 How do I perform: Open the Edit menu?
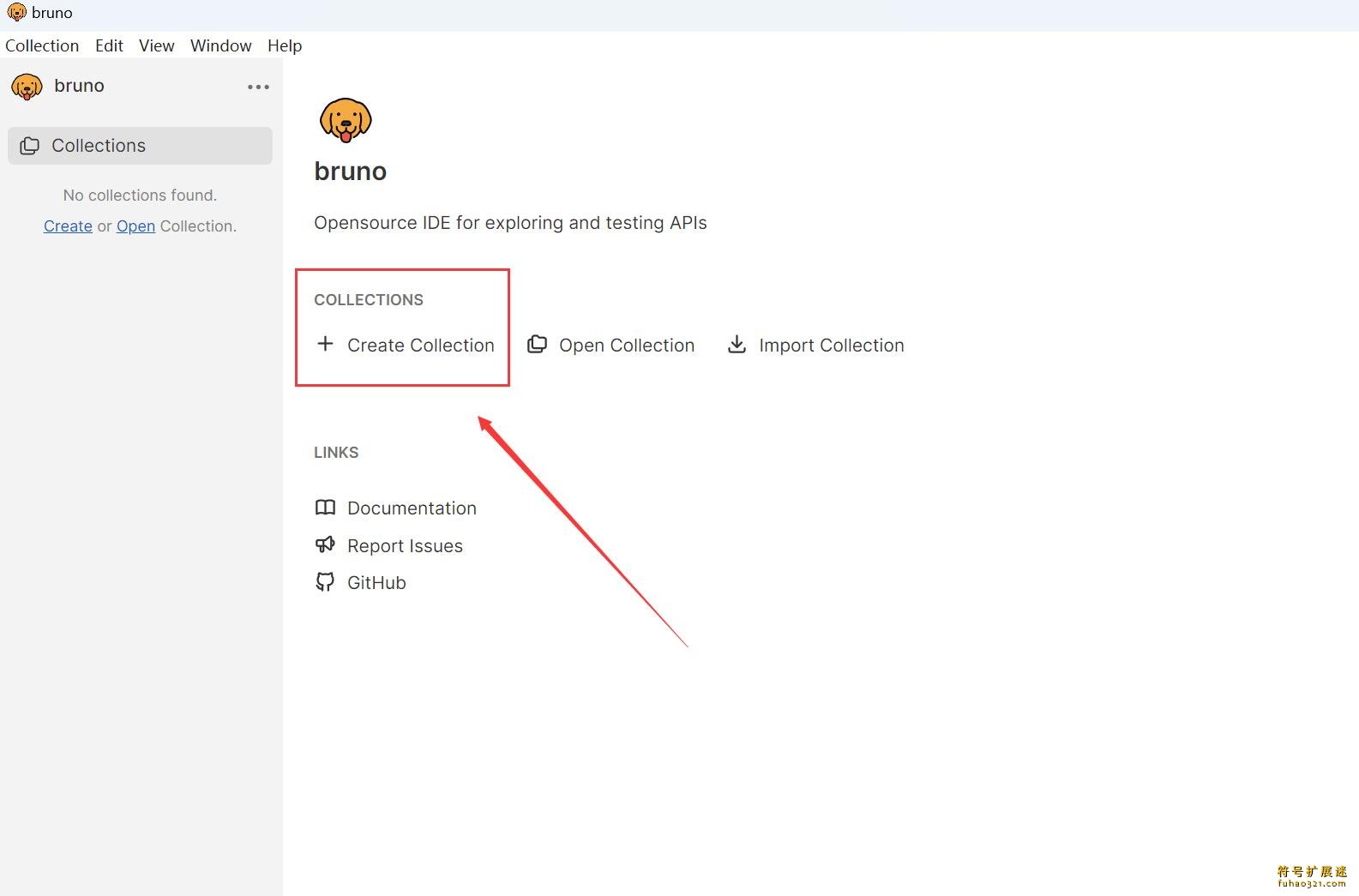[x=109, y=45]
